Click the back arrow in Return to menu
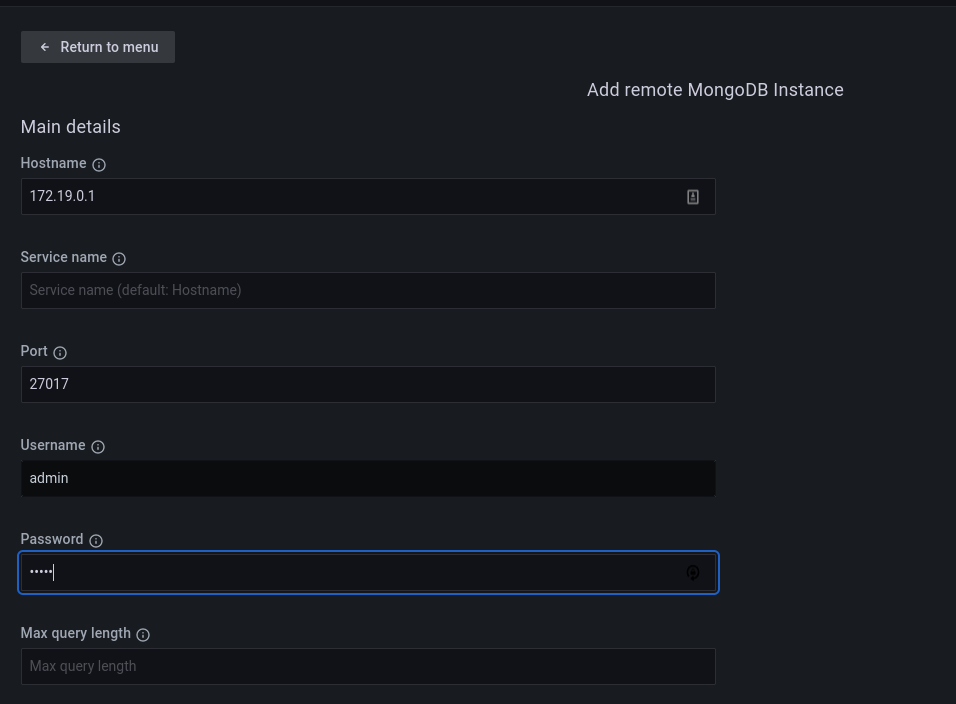Image resolution: width=956 pixels, height=704 pixels. pos(44,46)
